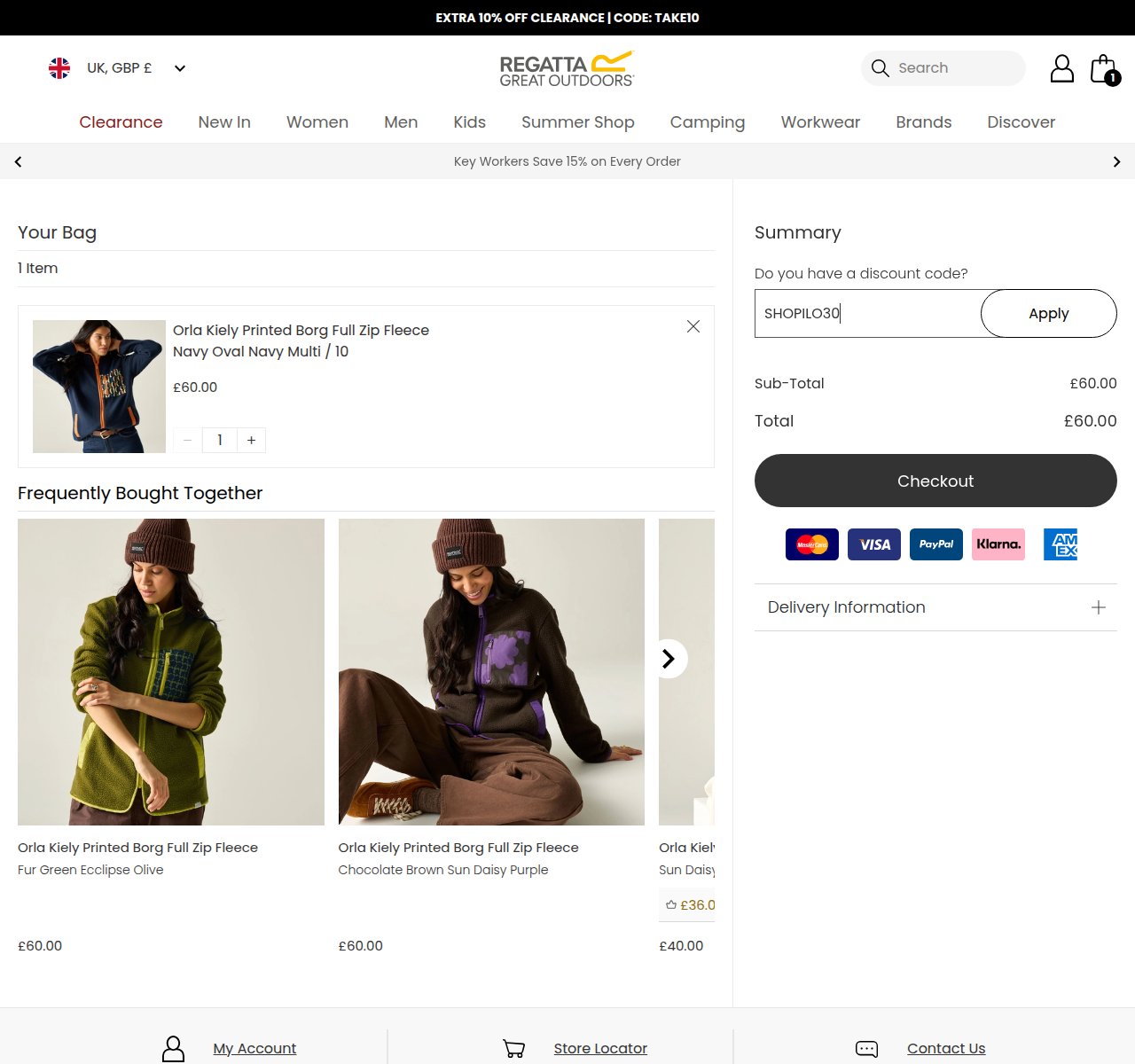Click the 'Do you have a discount code?' label
The height and width of the screenshot is (1064, 1135).
coord(861,274)
